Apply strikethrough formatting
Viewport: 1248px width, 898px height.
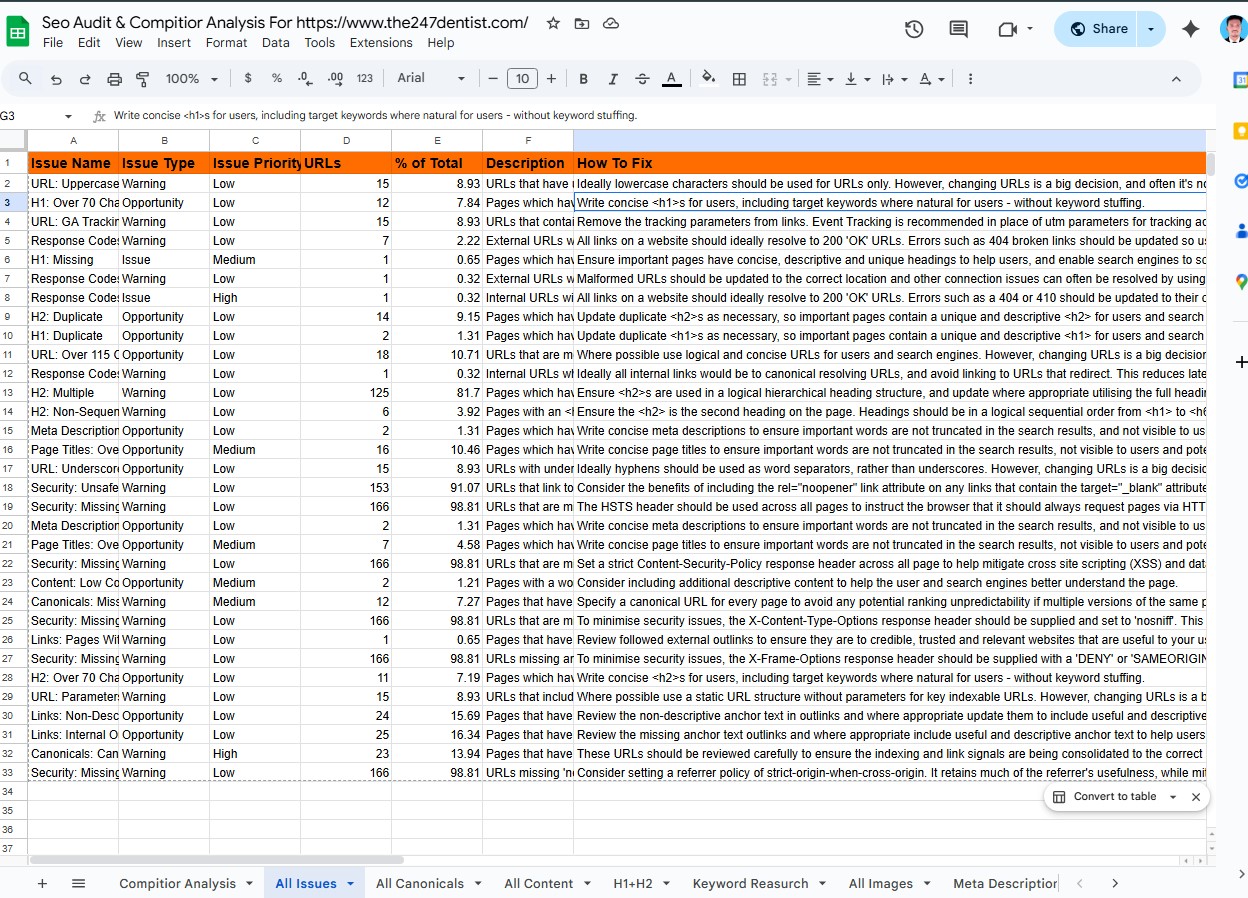point(640,78)
